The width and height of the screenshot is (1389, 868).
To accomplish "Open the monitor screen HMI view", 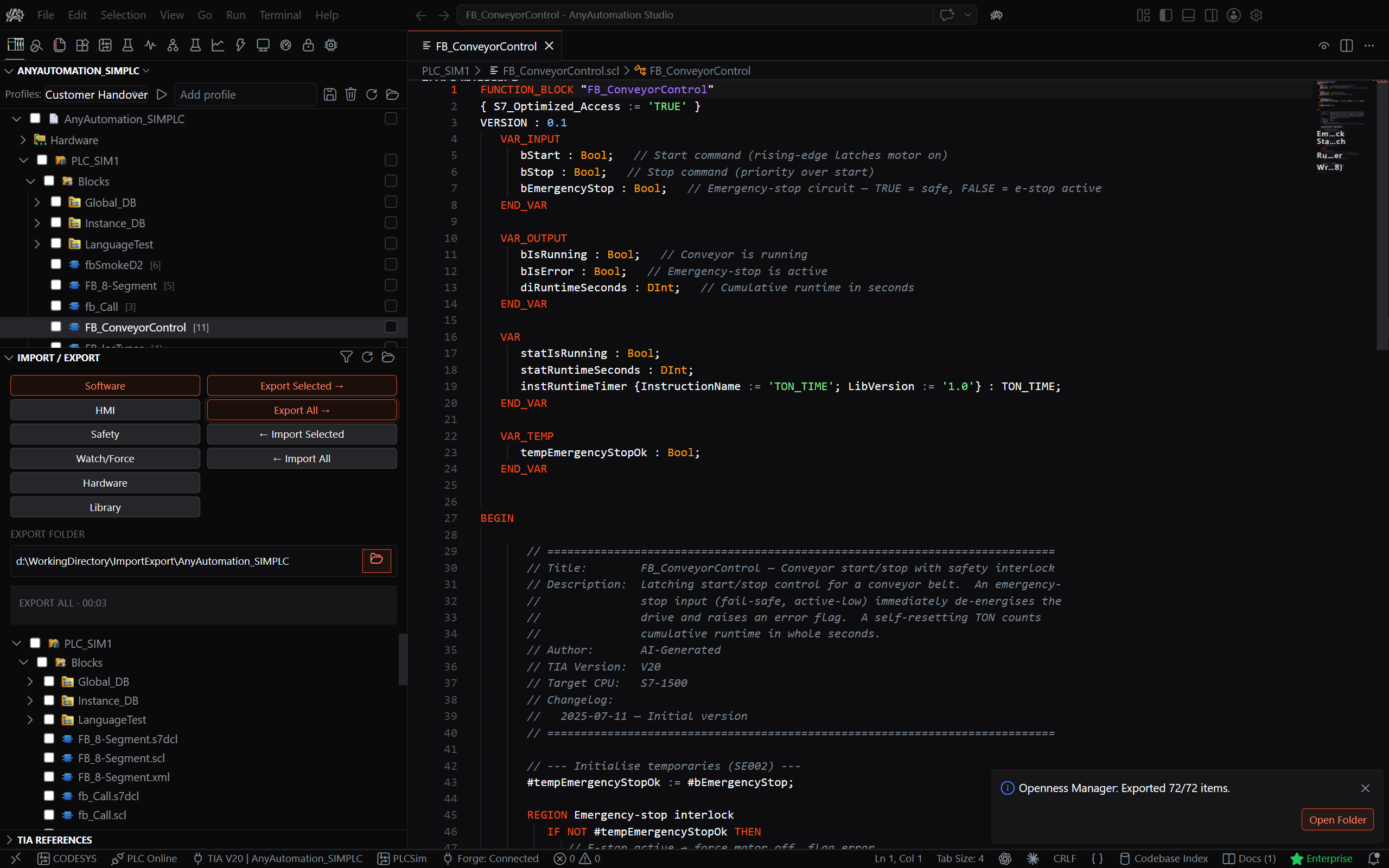I will coord(263,45).
